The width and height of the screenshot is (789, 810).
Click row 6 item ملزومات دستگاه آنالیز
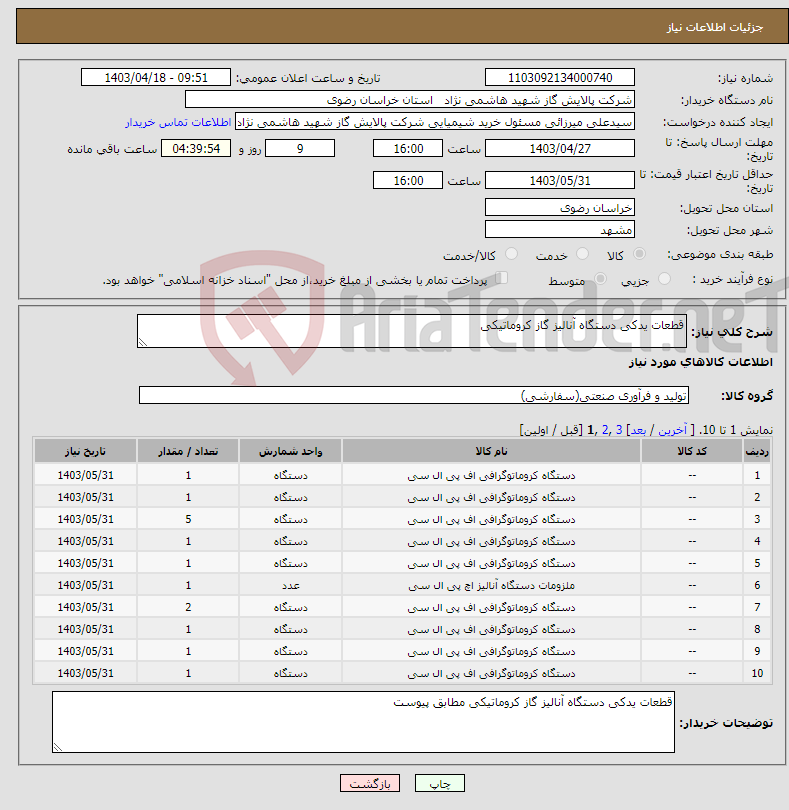pyautogui.click(x=491, y=585)
